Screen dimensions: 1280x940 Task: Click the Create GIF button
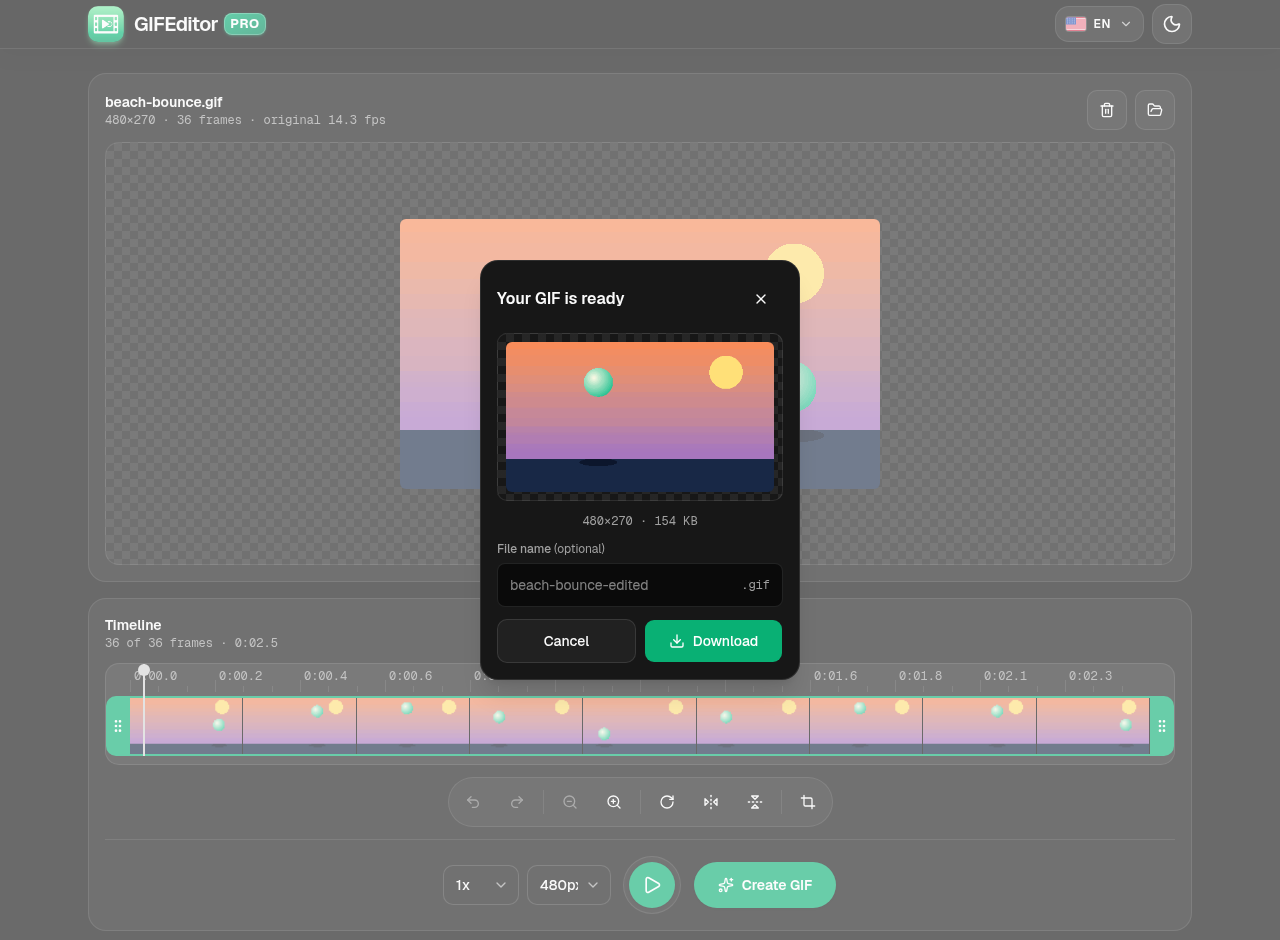765,885
